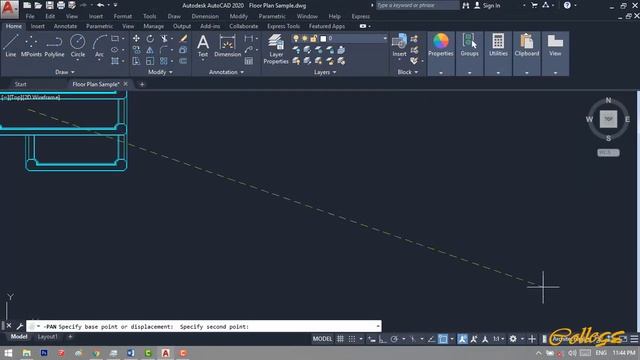
Task: Select the Arc tool
Action: (x=99, y=46)
